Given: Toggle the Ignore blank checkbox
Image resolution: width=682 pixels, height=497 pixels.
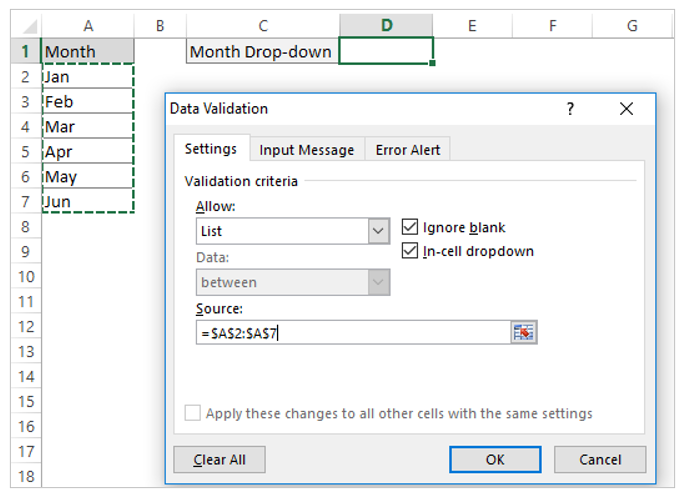Looking at the screenshot, I should coord(410,227).
